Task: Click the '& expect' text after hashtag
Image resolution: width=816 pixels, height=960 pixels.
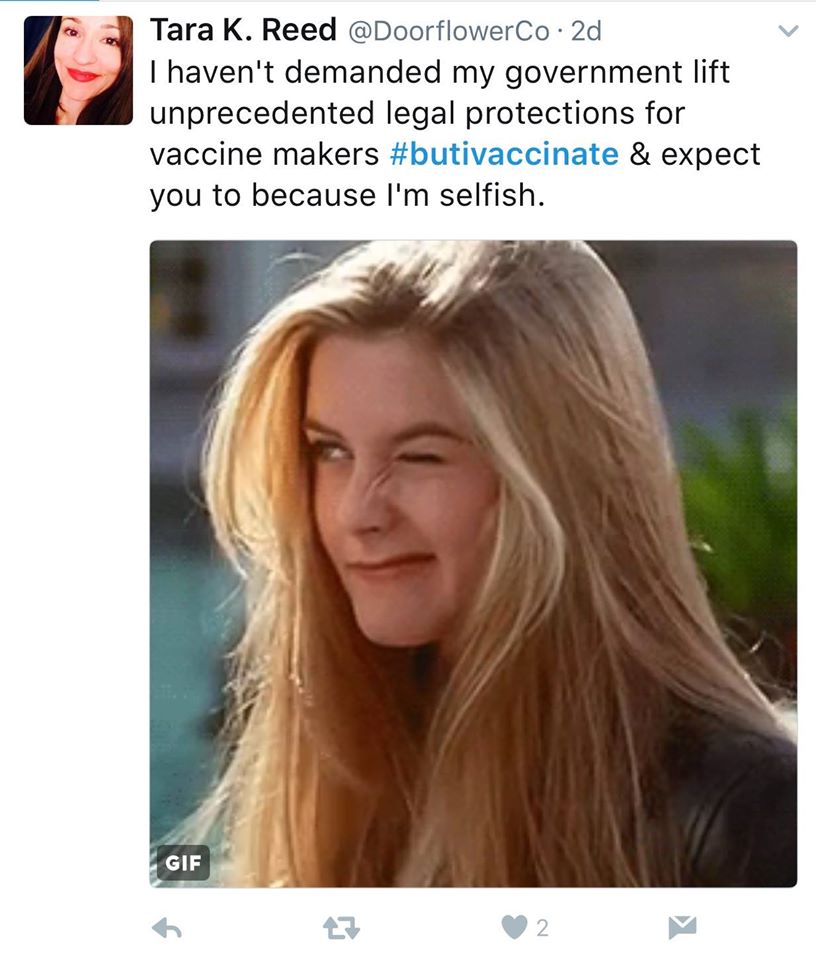Action: click(x=695, y=154)
